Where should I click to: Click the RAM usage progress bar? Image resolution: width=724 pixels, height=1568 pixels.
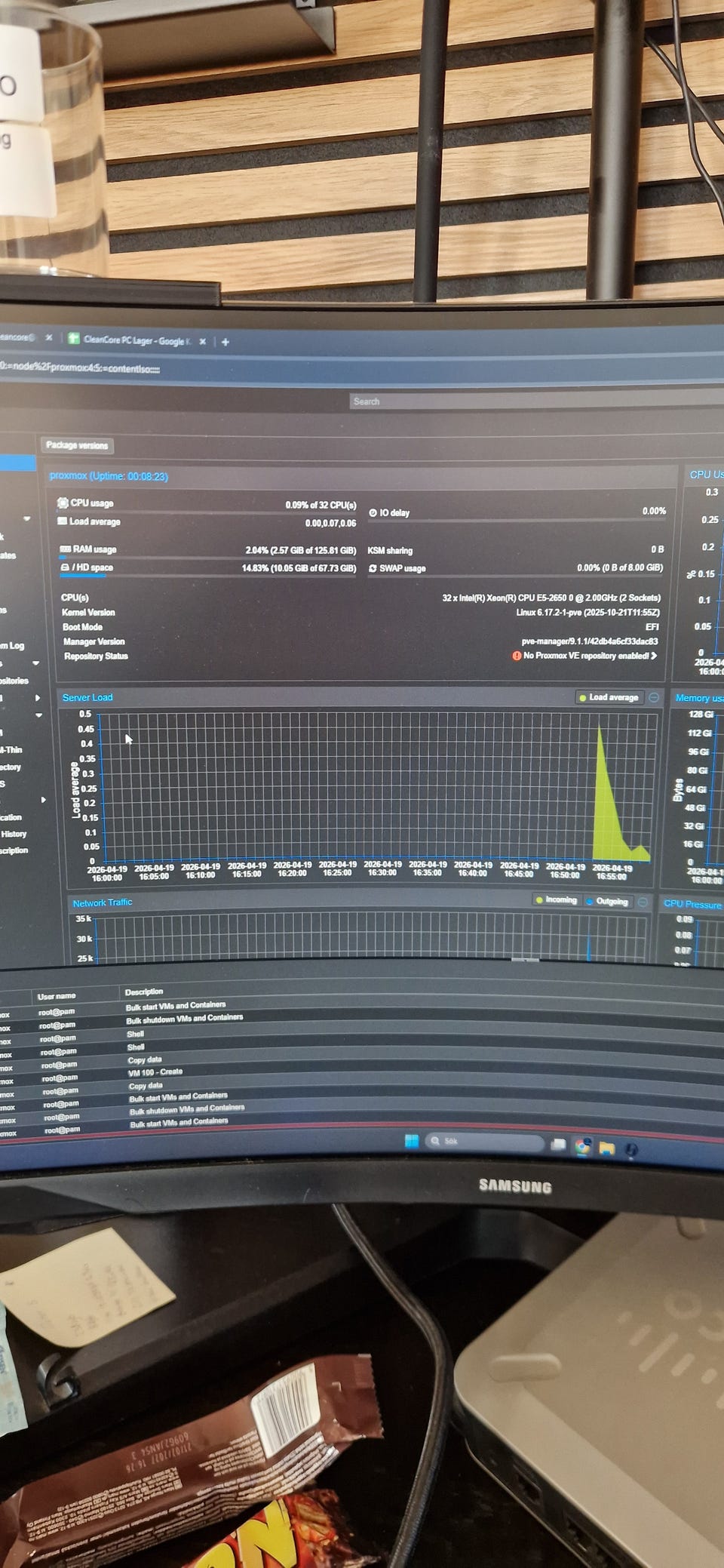coord(207,558)
